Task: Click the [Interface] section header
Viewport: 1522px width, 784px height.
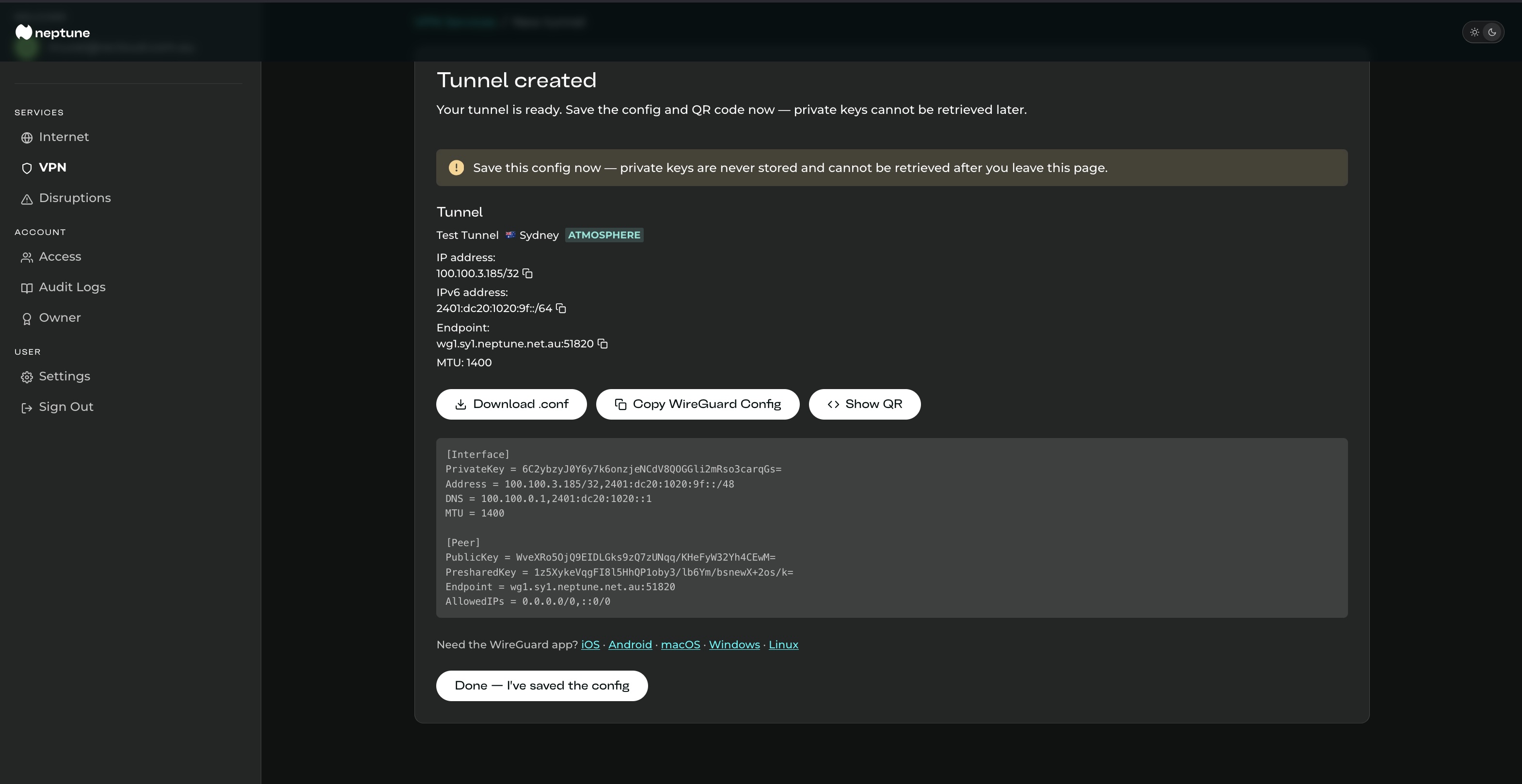Action: 477,455
